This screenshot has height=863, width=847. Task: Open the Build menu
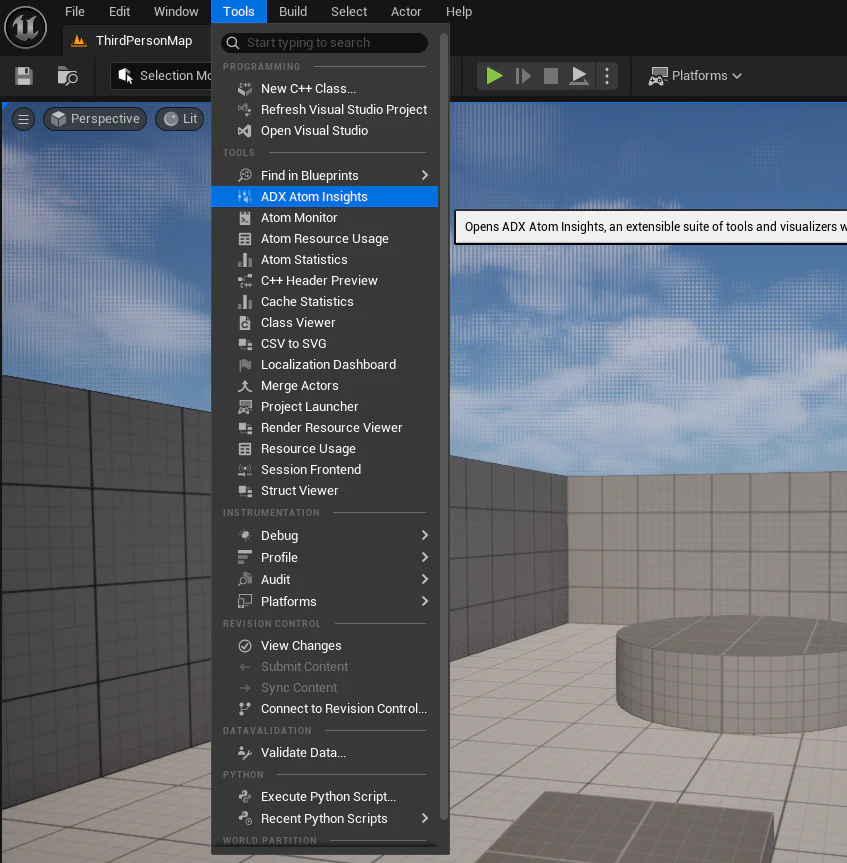[293, 12]
